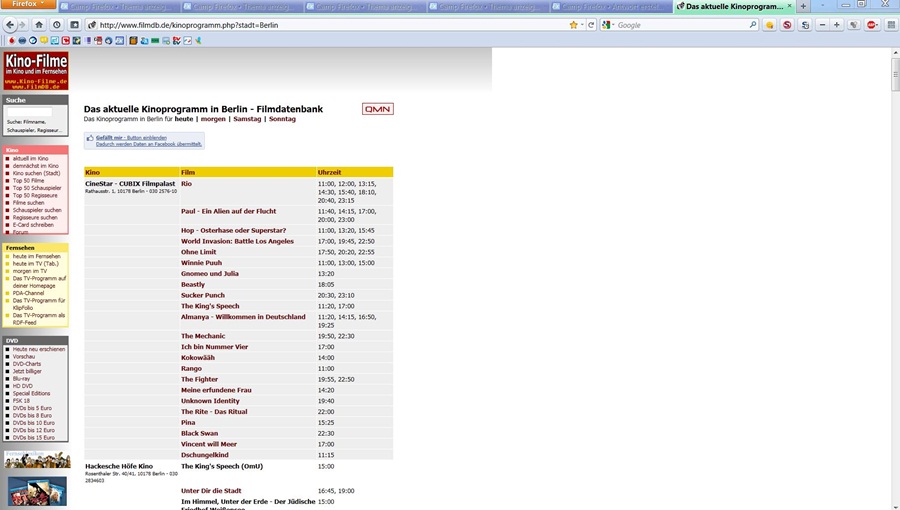Click the Kino-Filme site logo
The height and width of the screenshot is (510, 900).
pyautogui.click(x=36, y=71)
